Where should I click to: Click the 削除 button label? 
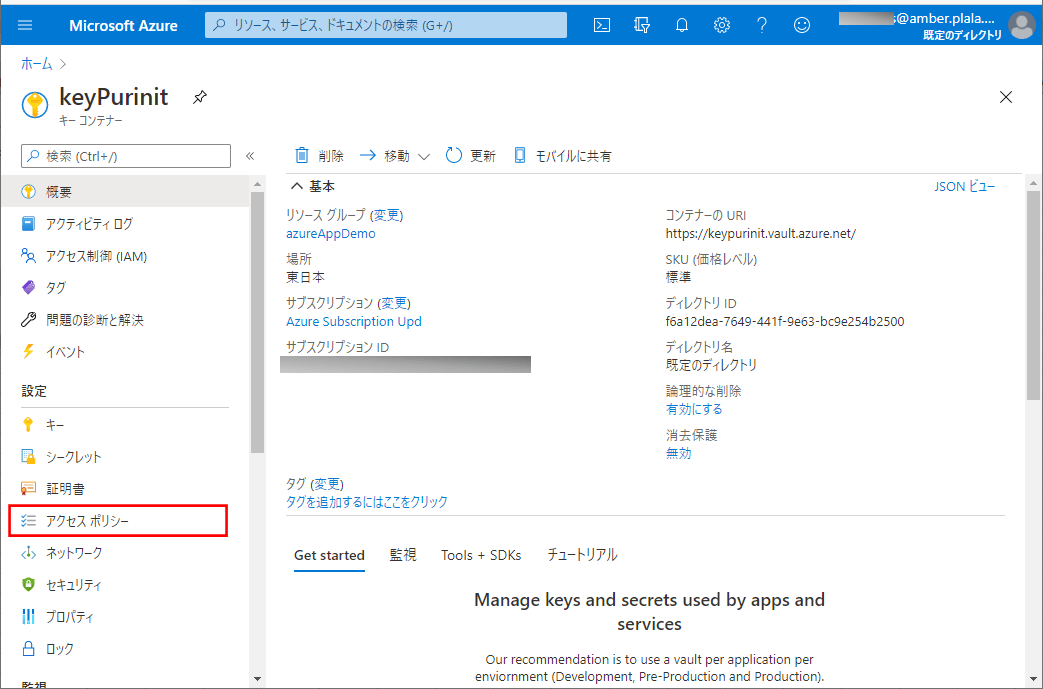331,156
